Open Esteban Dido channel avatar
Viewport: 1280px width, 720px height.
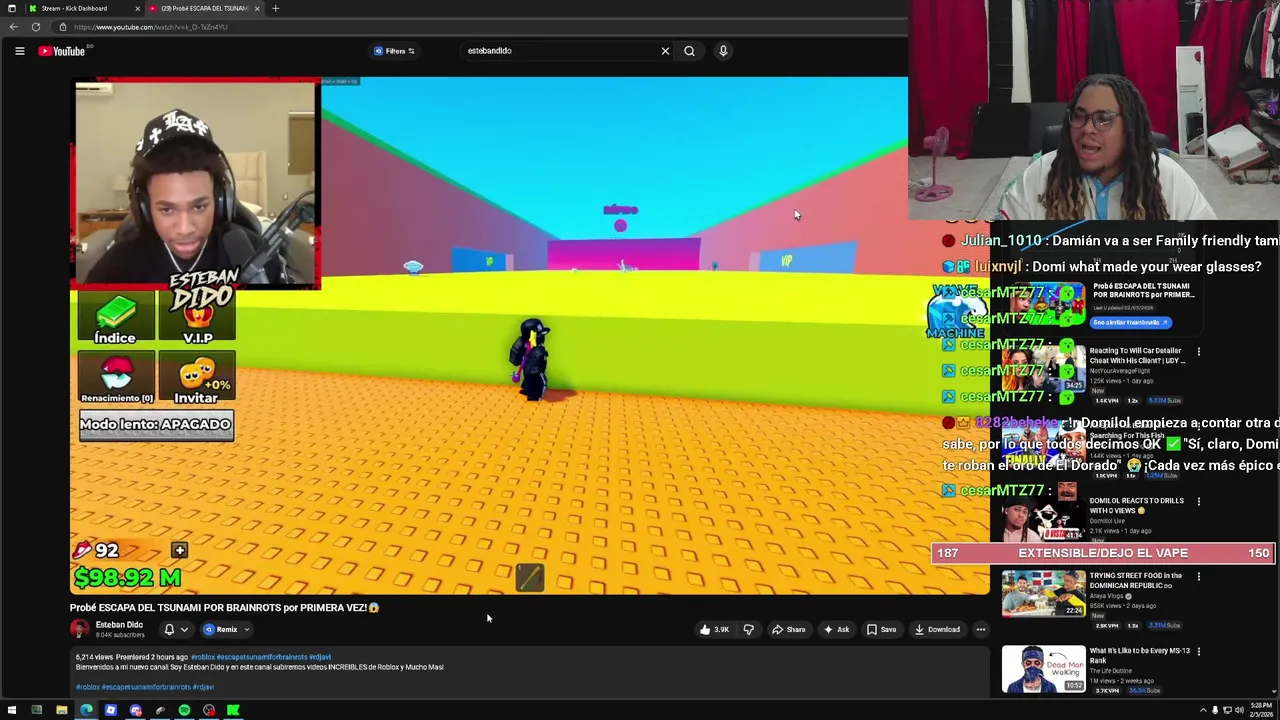point(79,629)
